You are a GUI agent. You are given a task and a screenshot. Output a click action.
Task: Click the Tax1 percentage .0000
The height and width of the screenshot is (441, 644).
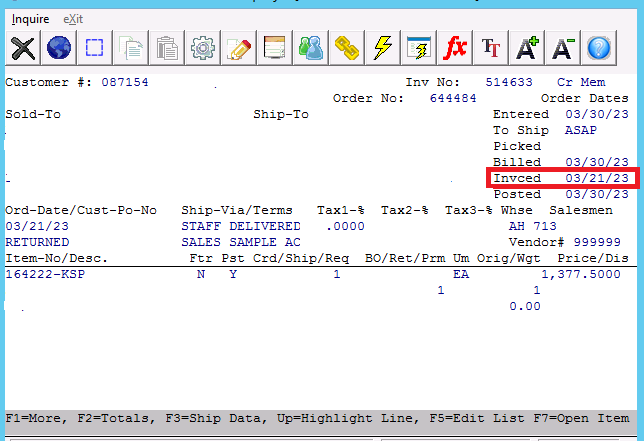tap(345, 226)
